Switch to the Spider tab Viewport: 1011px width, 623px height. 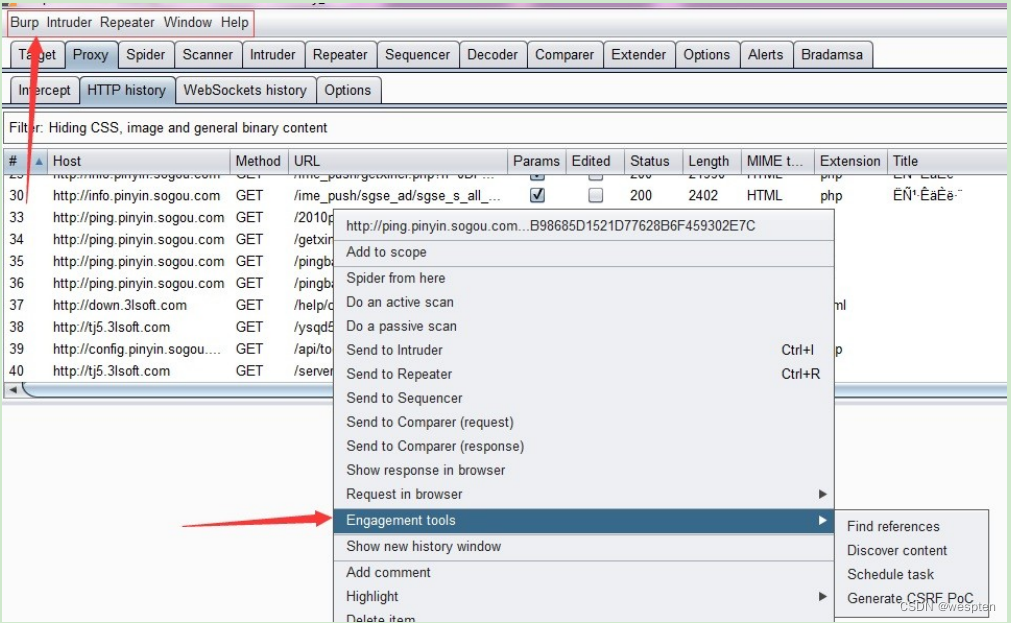pos(146,55)
